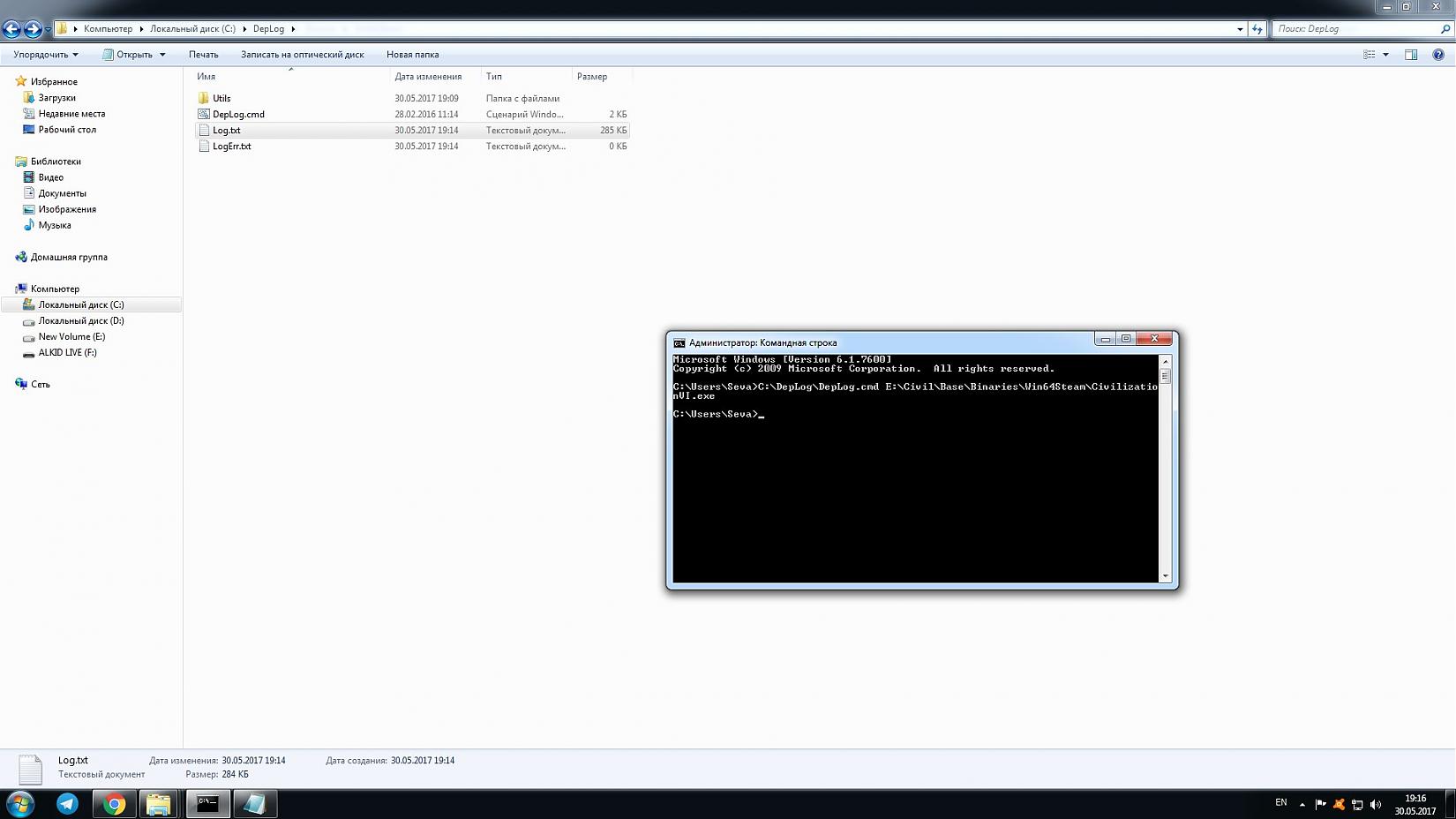The image size is (1456, 819).
Task: Open the Help question mark icon
Action: [1437, 55]
